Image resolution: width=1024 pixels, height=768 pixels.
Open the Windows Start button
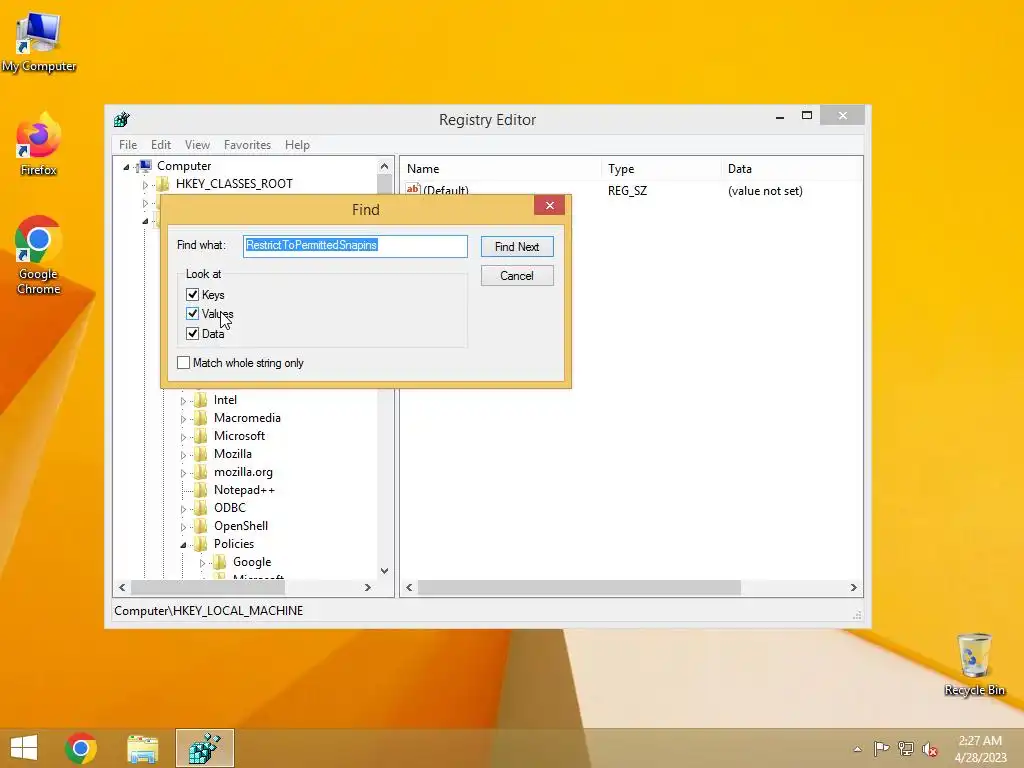(24, 748)
